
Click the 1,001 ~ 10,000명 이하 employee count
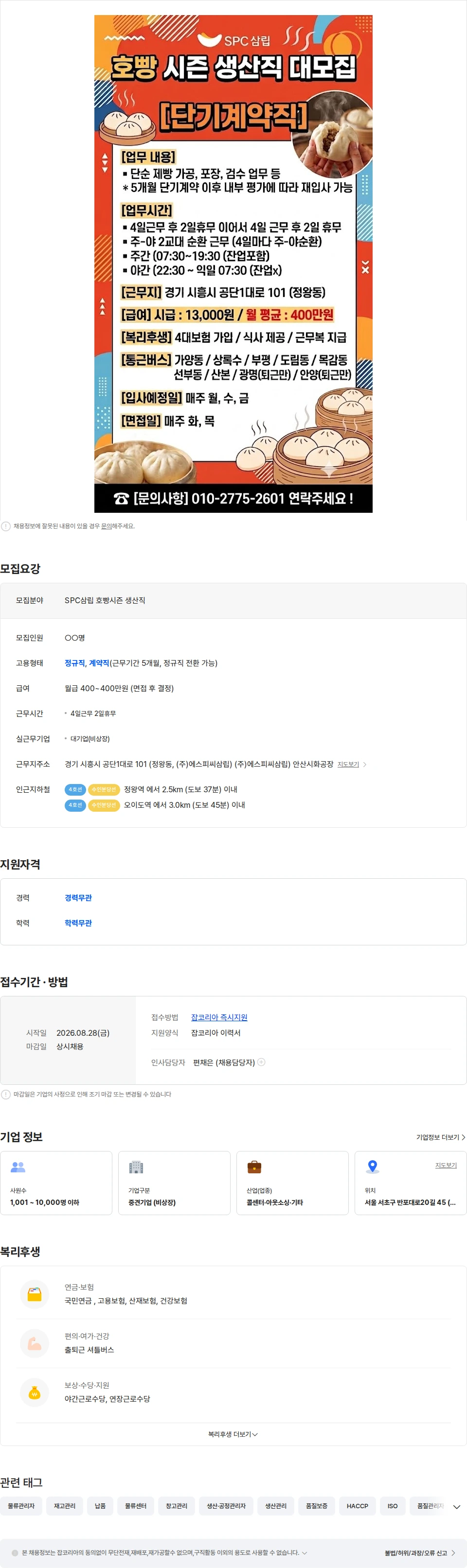tap(44, 1202)
